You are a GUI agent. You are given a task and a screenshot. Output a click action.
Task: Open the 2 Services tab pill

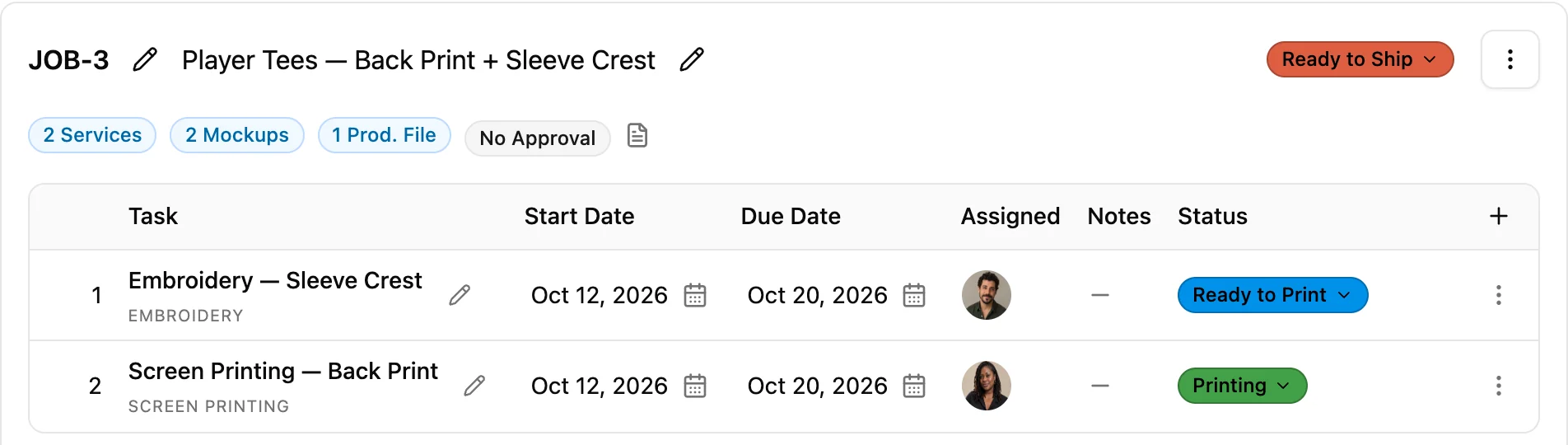92,135
